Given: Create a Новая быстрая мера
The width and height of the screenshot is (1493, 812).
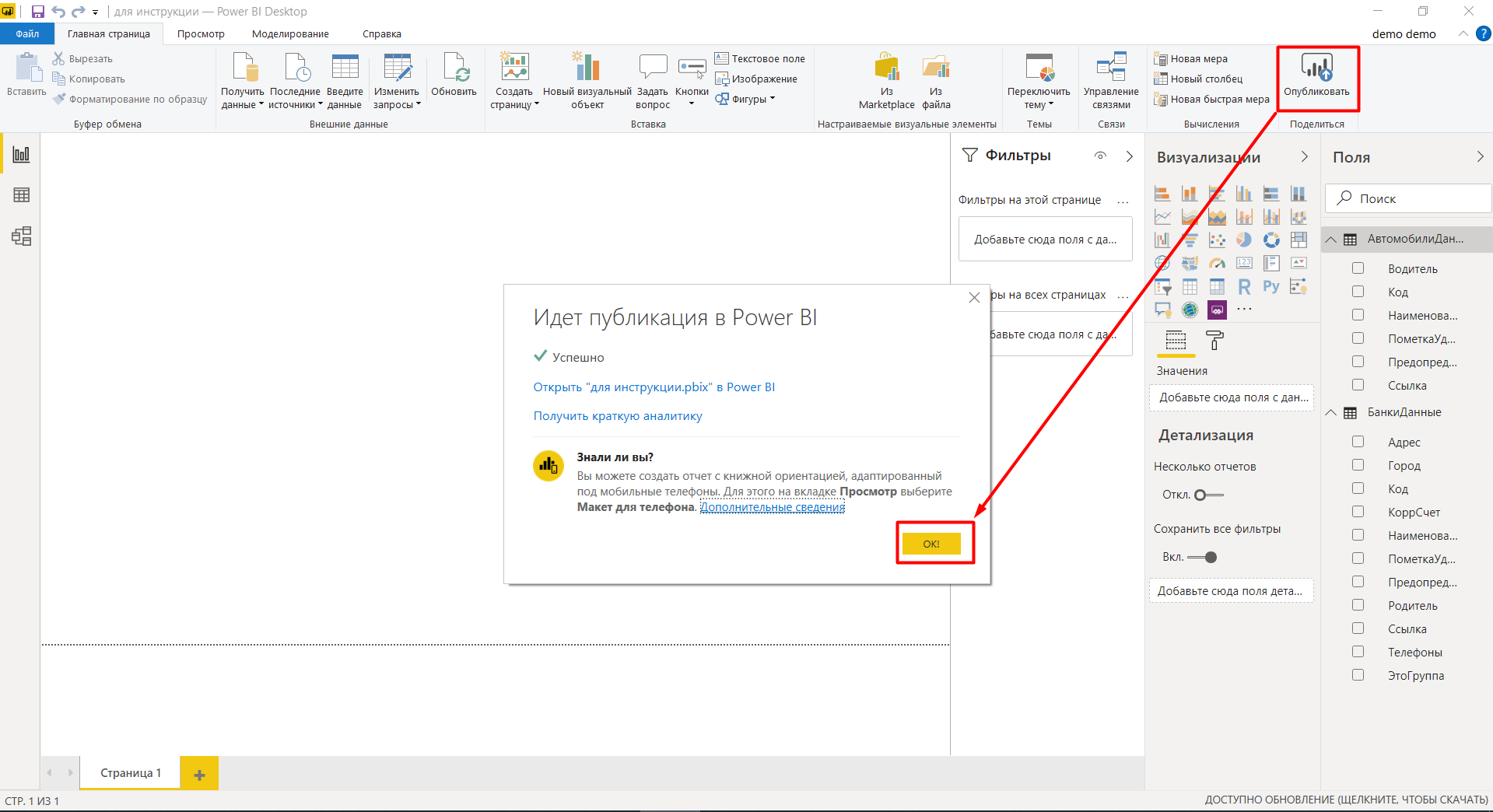Looking at the screenshot, I should (x=1211, y=99).
